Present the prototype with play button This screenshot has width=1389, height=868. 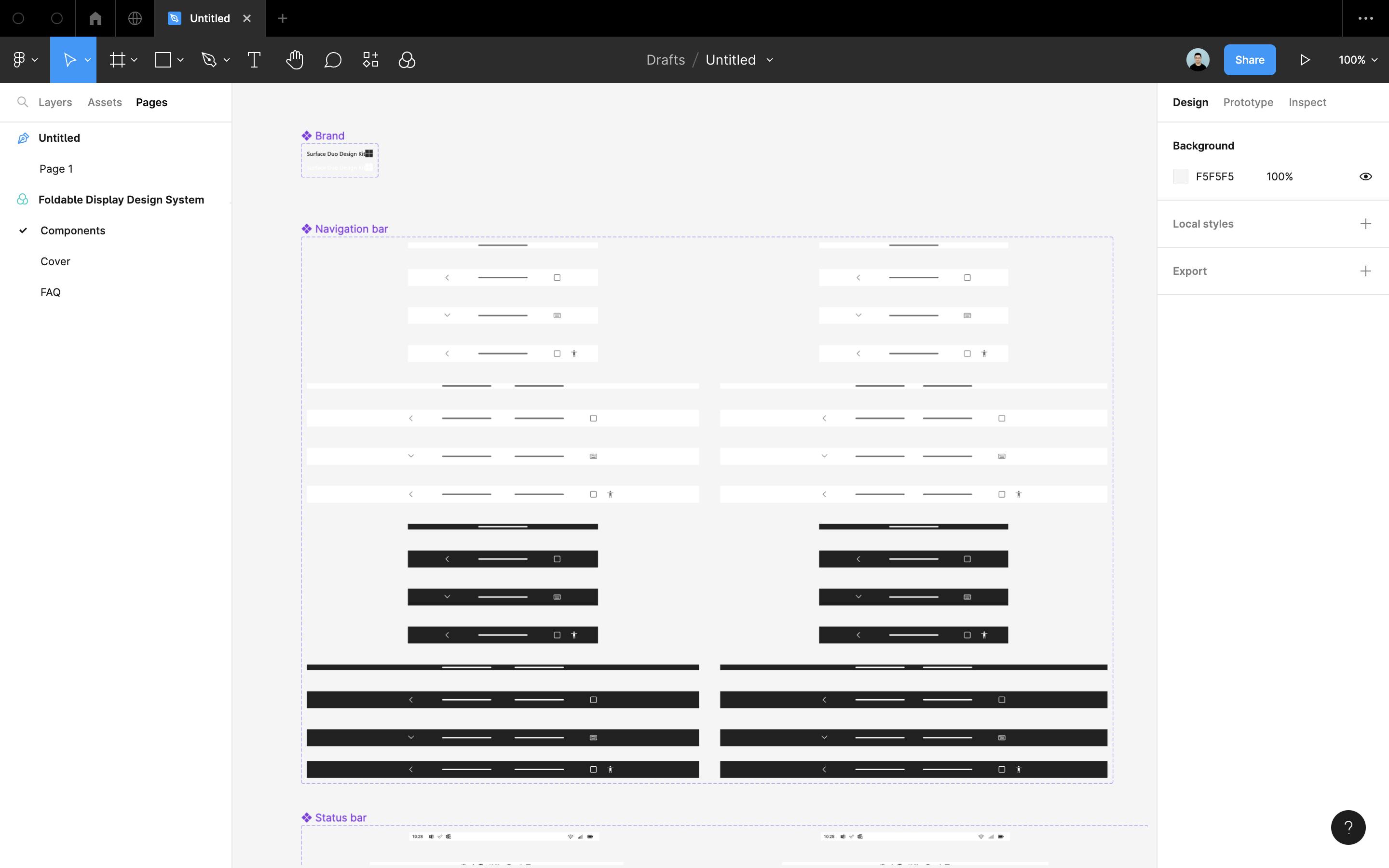[x=1305, y=60]
